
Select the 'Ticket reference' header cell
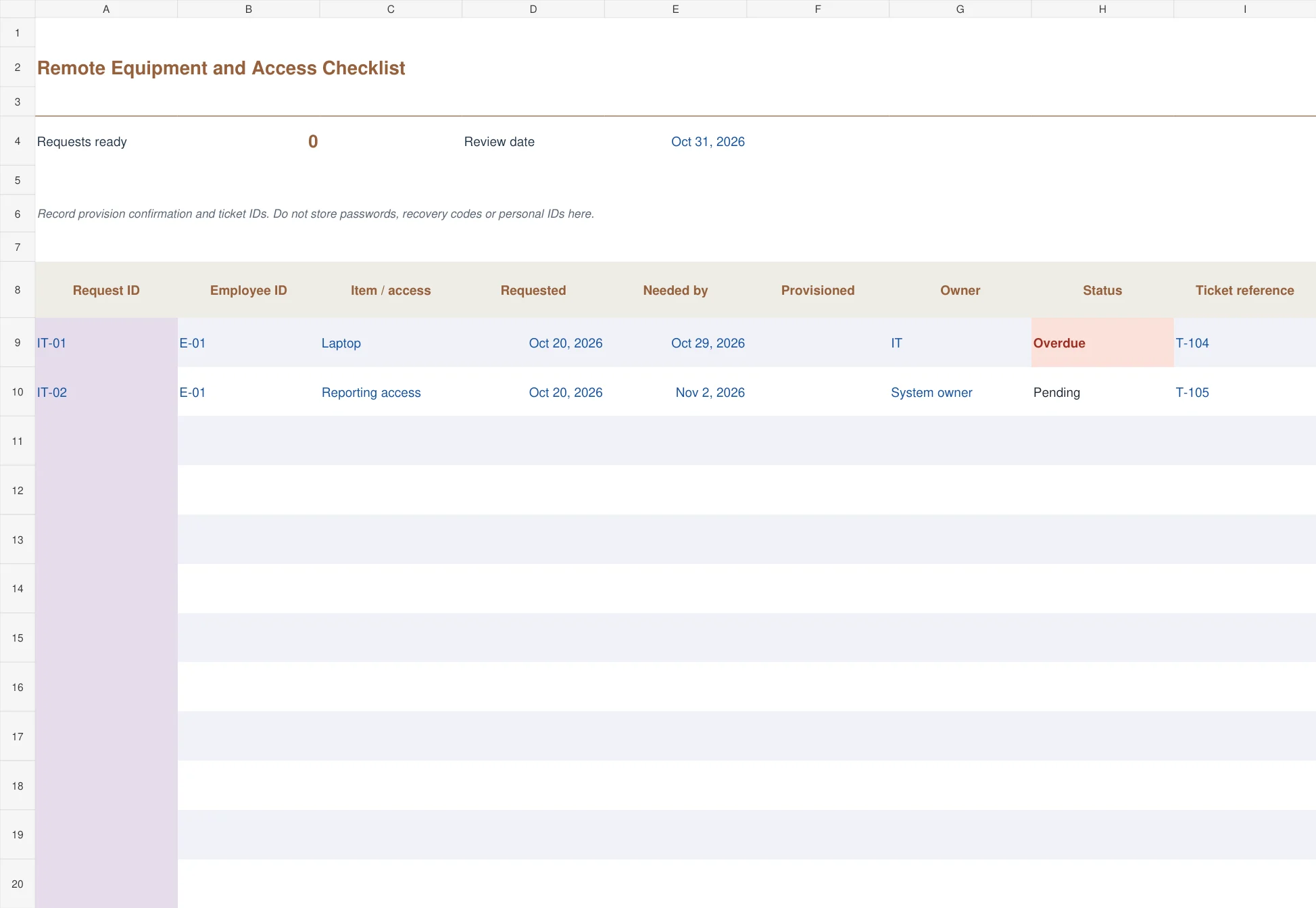pos(1244,290)
